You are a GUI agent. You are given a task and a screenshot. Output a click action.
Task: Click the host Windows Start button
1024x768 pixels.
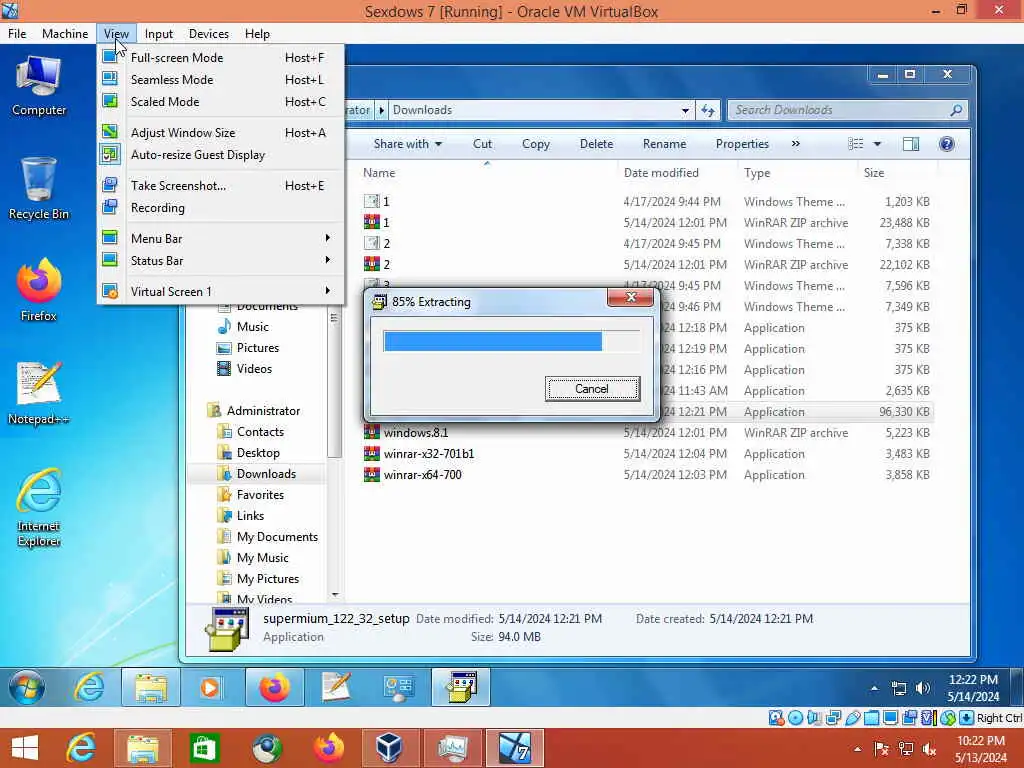pos(25,748)
